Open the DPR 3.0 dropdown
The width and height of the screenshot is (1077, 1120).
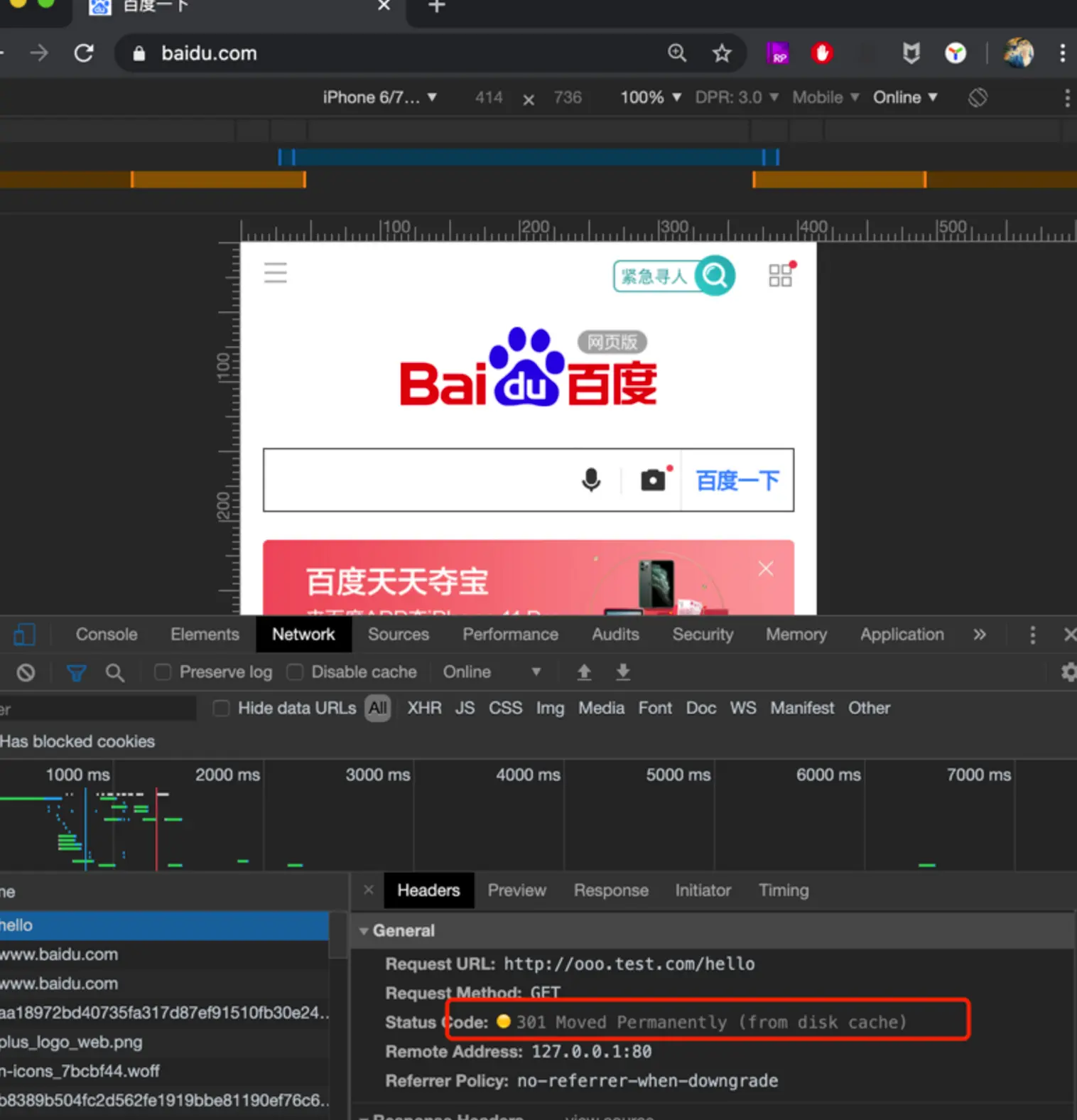(x=736, y=97)
